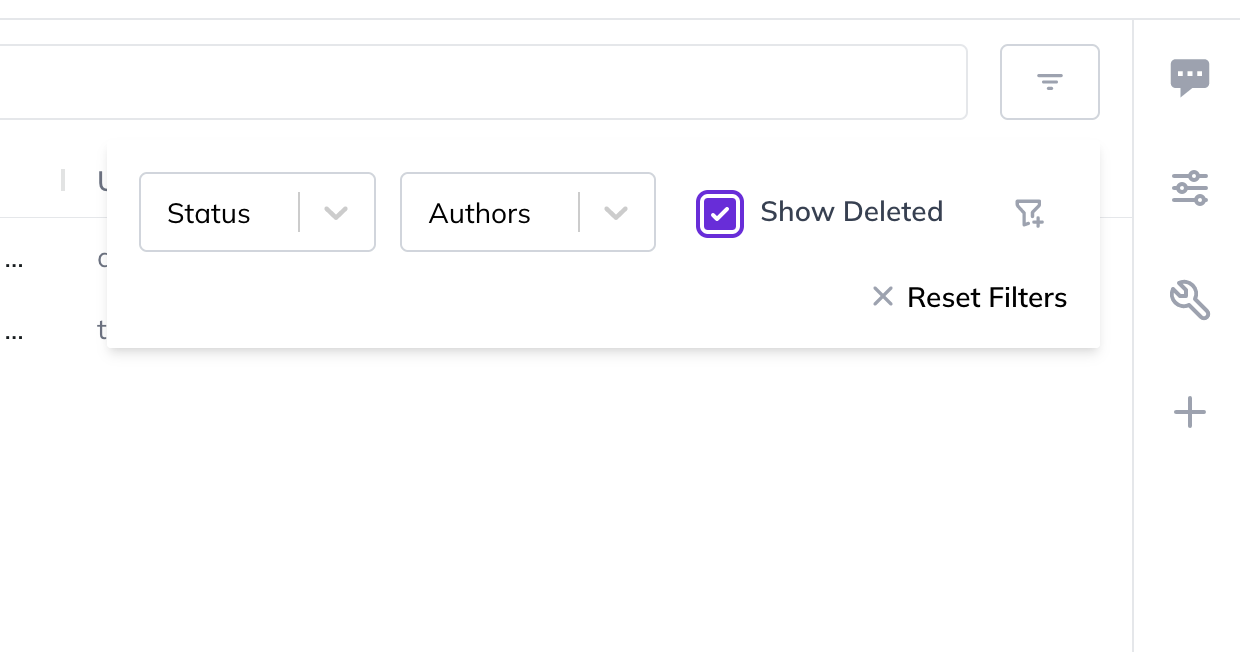Select the first table row's truncated cell
The height and width of the screenshot is (652, 1240).
pos(14,261)
